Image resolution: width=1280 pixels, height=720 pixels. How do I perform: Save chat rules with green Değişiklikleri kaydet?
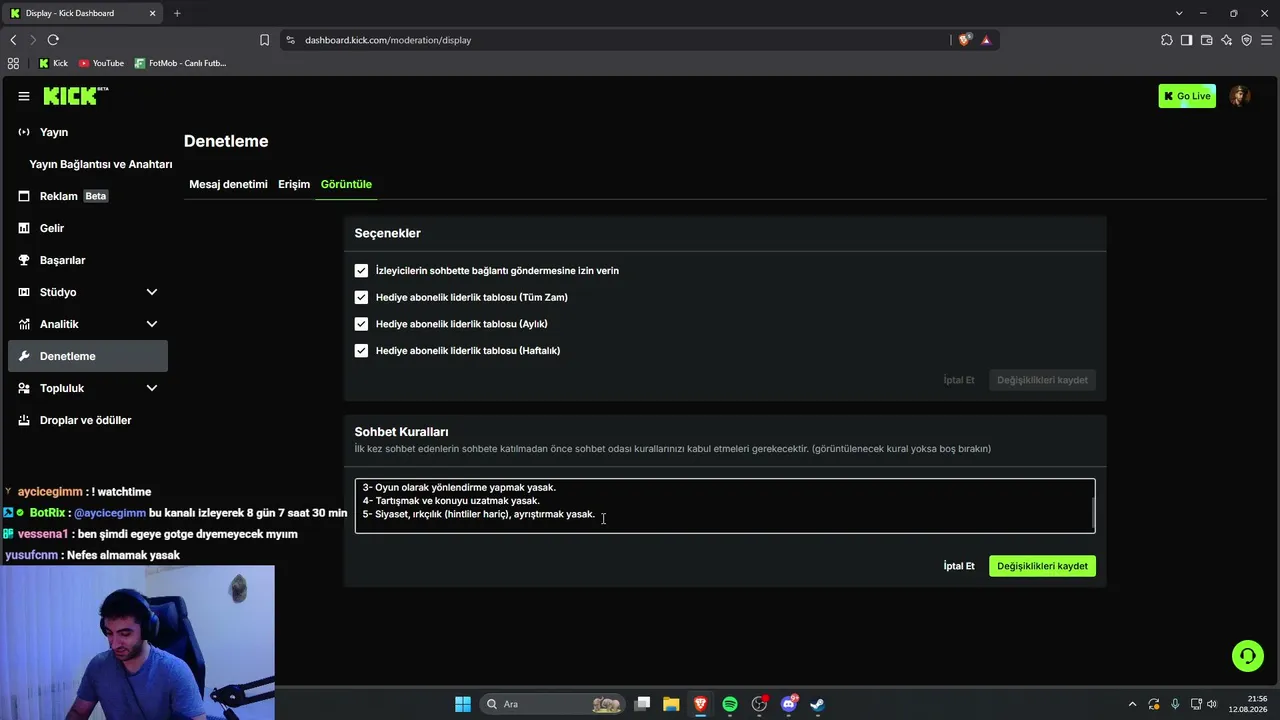coord(1042,566)
